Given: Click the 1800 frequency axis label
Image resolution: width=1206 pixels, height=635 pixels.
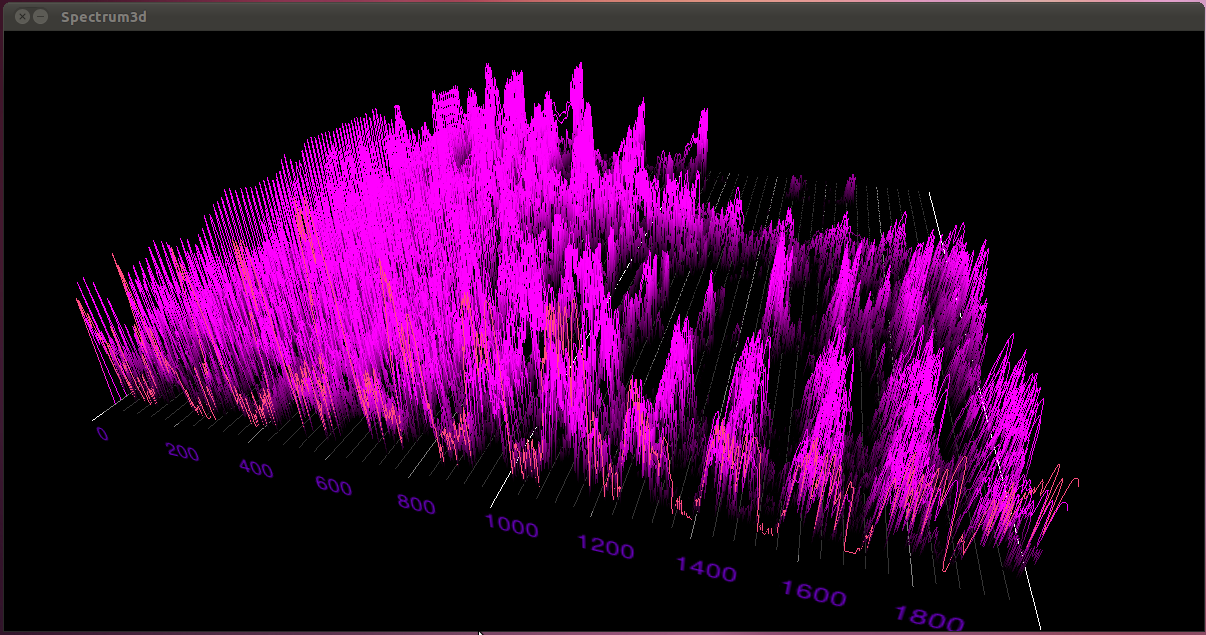Looking at the screenshot, I should click(x=930, y=619).
